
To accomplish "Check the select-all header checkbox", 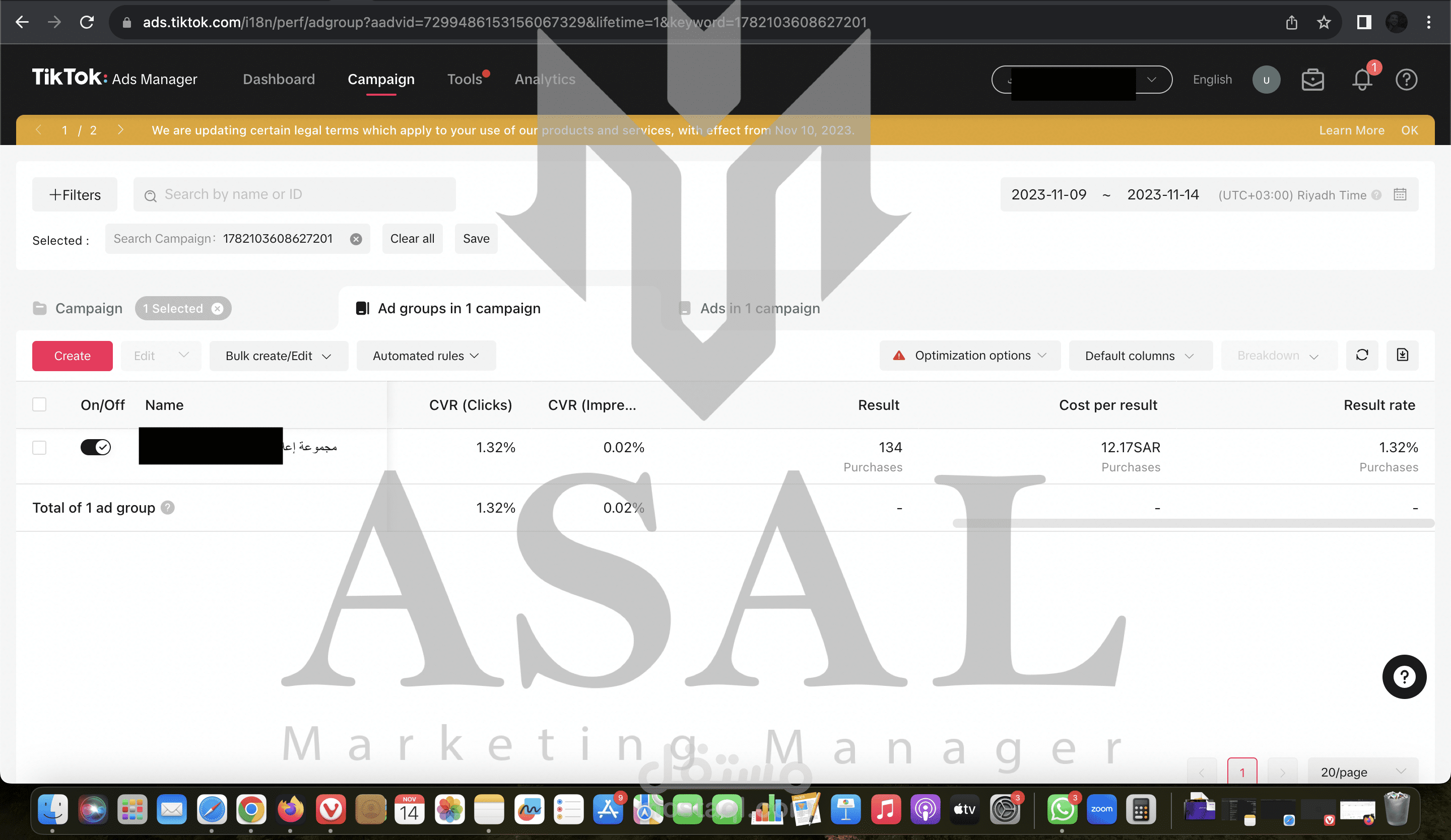I will 39,404.
